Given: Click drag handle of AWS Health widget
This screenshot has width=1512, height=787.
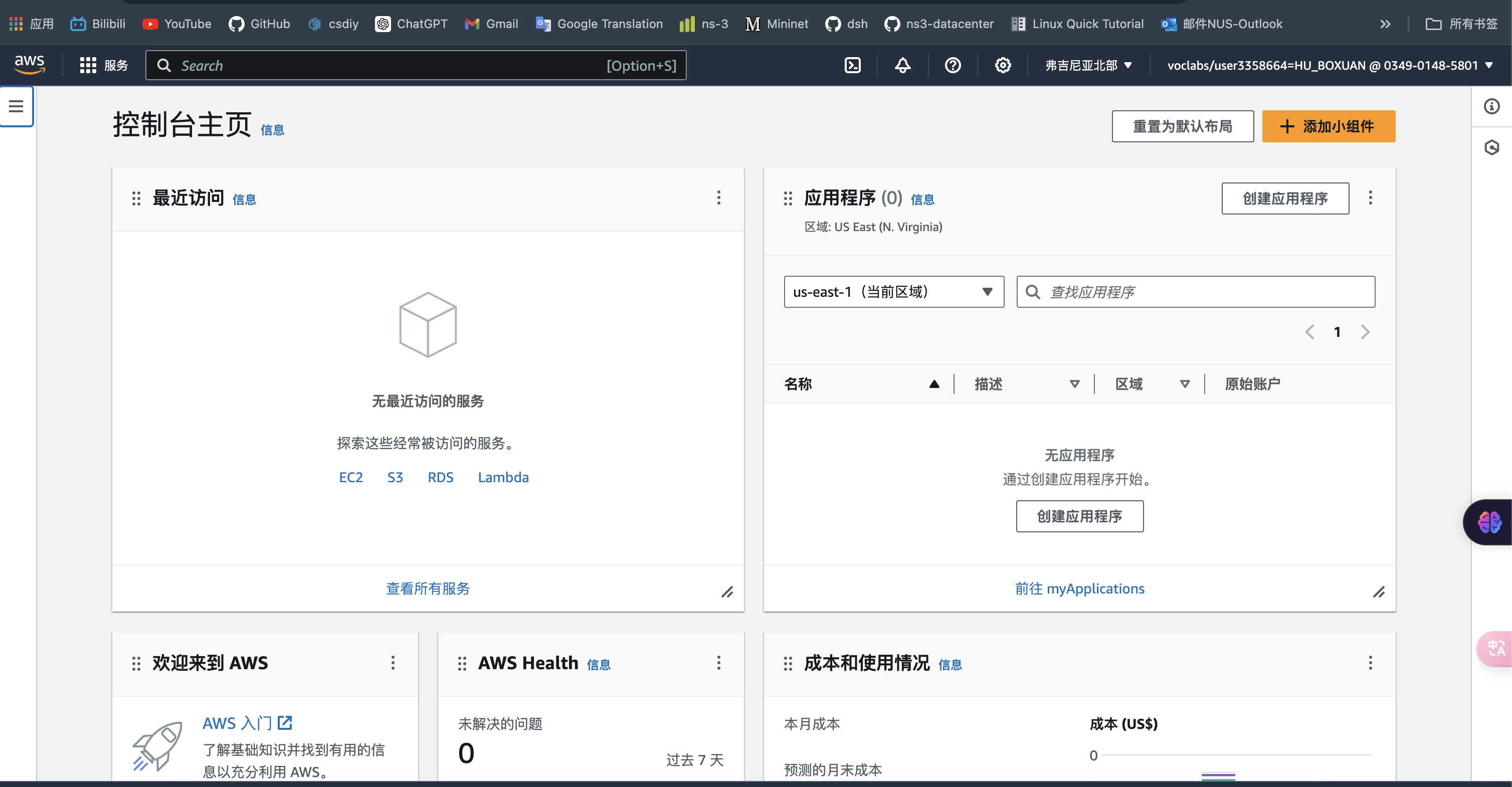Looking at the screenshot, I should coord(462,663).
